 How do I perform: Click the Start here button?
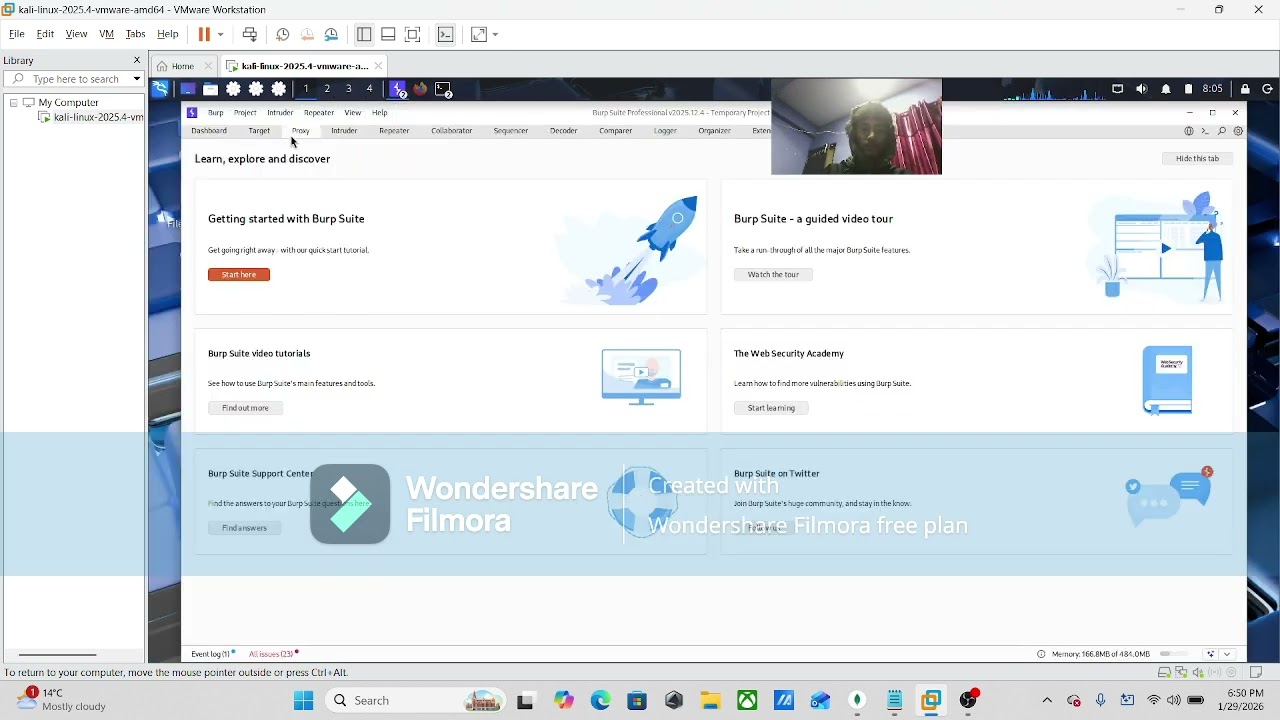coord(239,275)
